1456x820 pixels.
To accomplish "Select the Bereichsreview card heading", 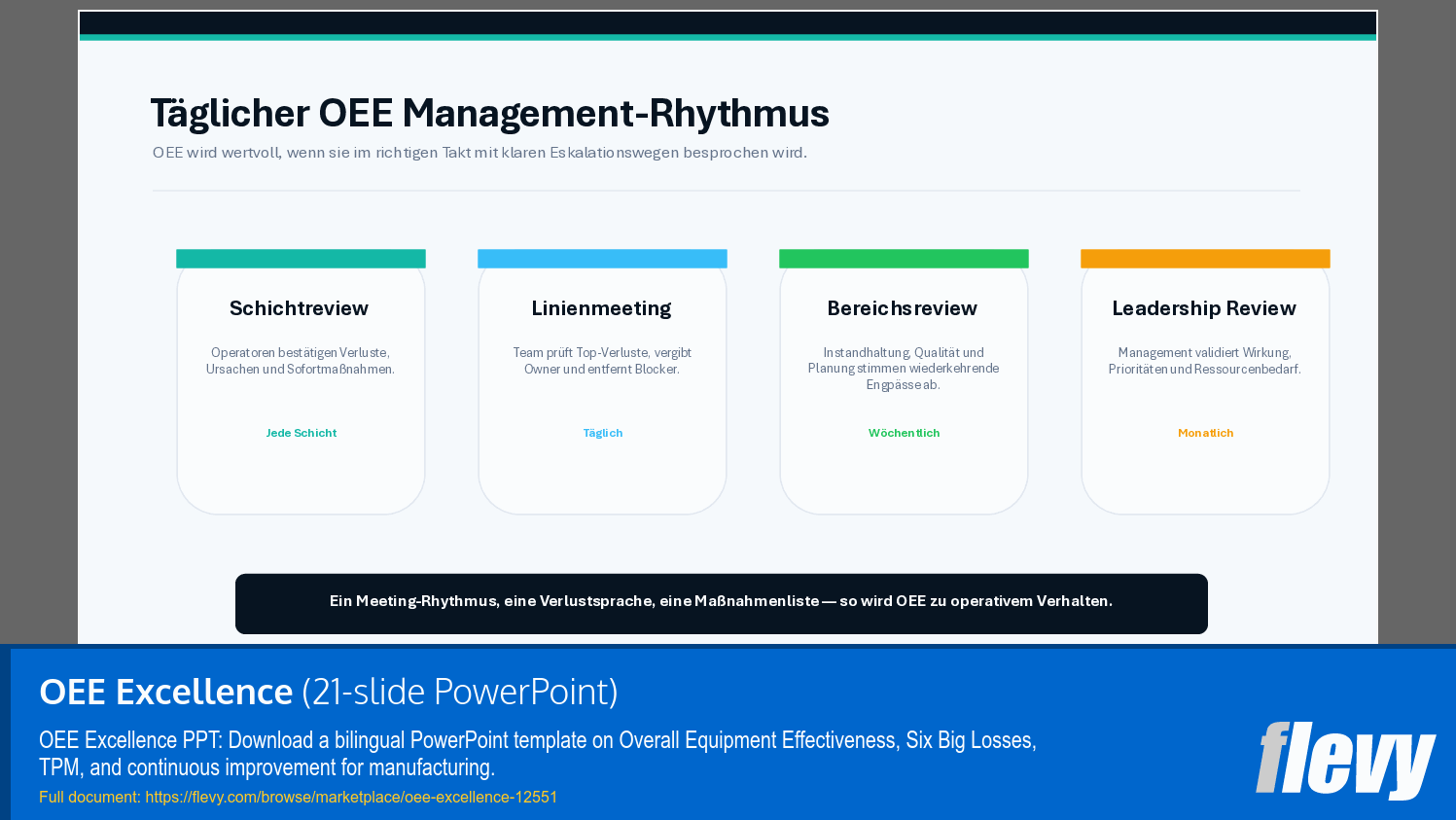I will point(903,308).
